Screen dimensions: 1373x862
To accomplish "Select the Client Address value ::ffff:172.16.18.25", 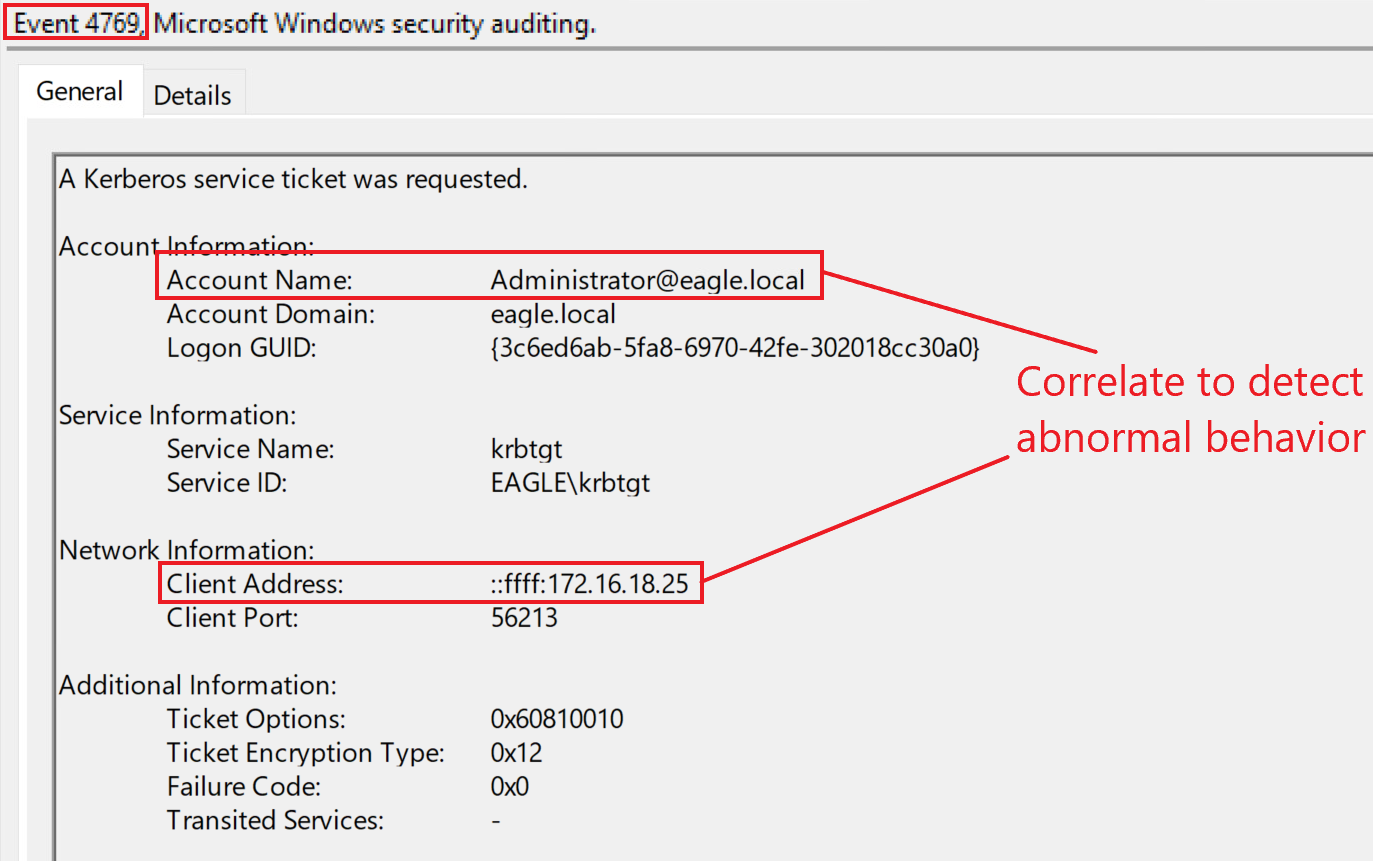I will click(x=590, y=584).
